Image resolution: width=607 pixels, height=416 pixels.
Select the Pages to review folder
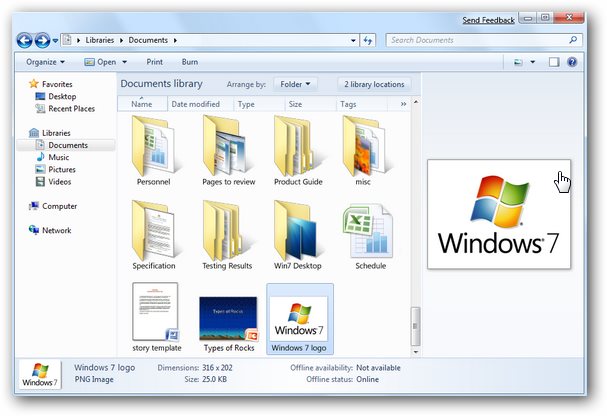[228, 151]
